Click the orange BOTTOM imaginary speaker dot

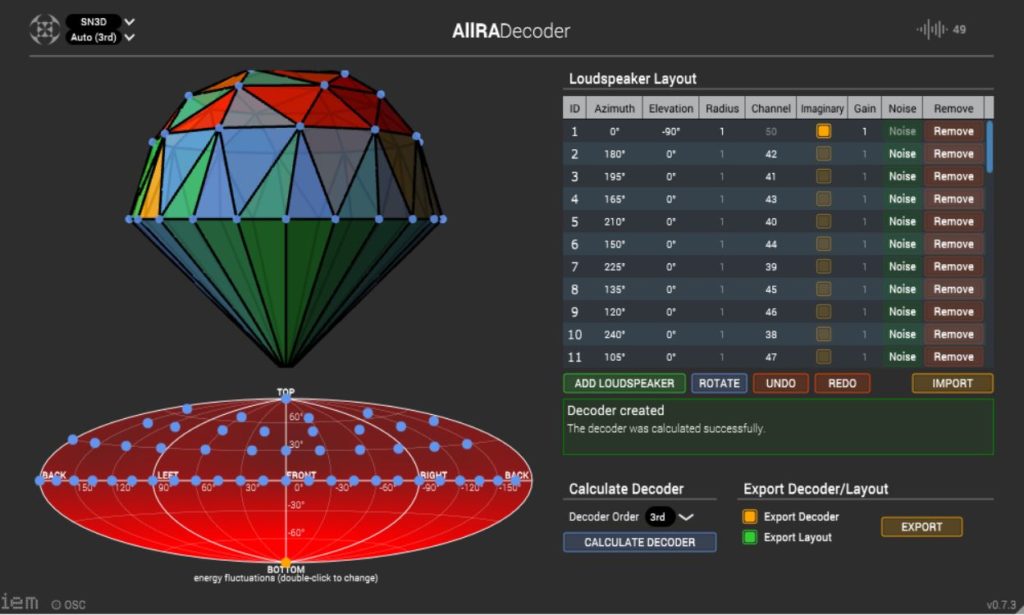285,562
